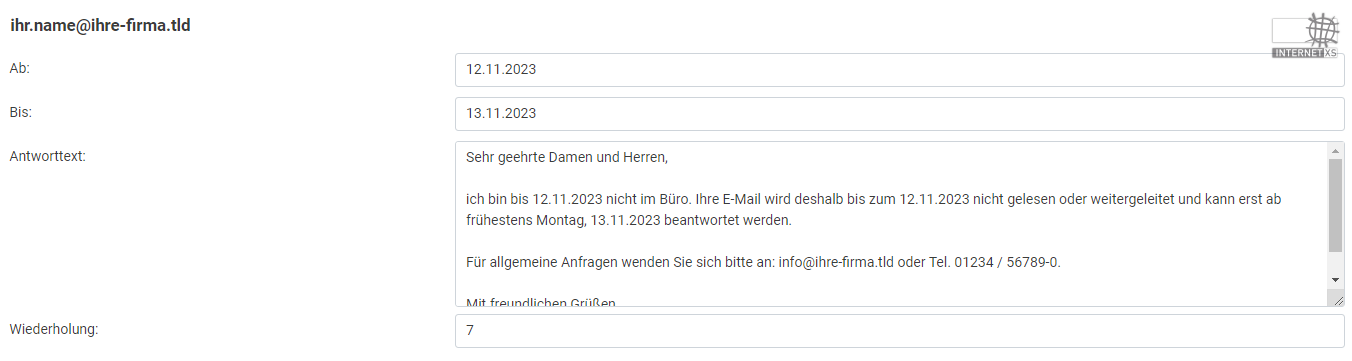Click the Bis label

tap(21, 113)
